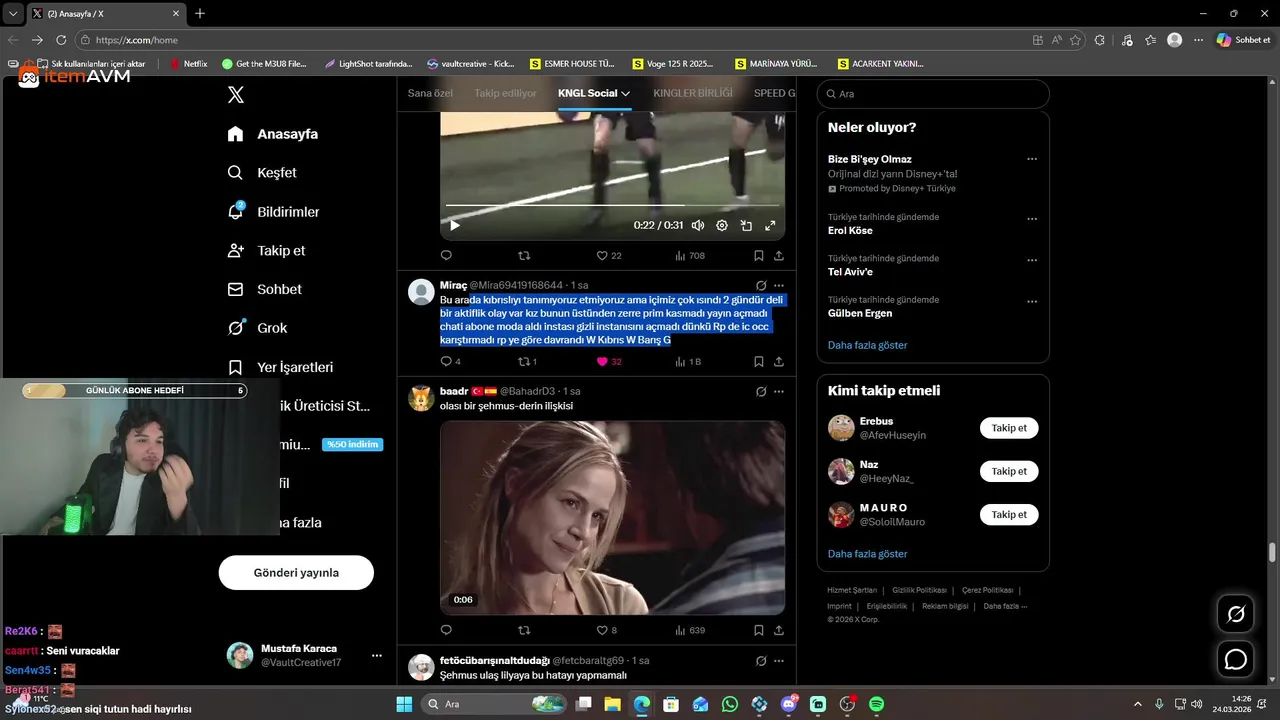Open Copilot Sohbet et button
This screenshot has width=1280, height=720.
click(x=1243, y=40)
